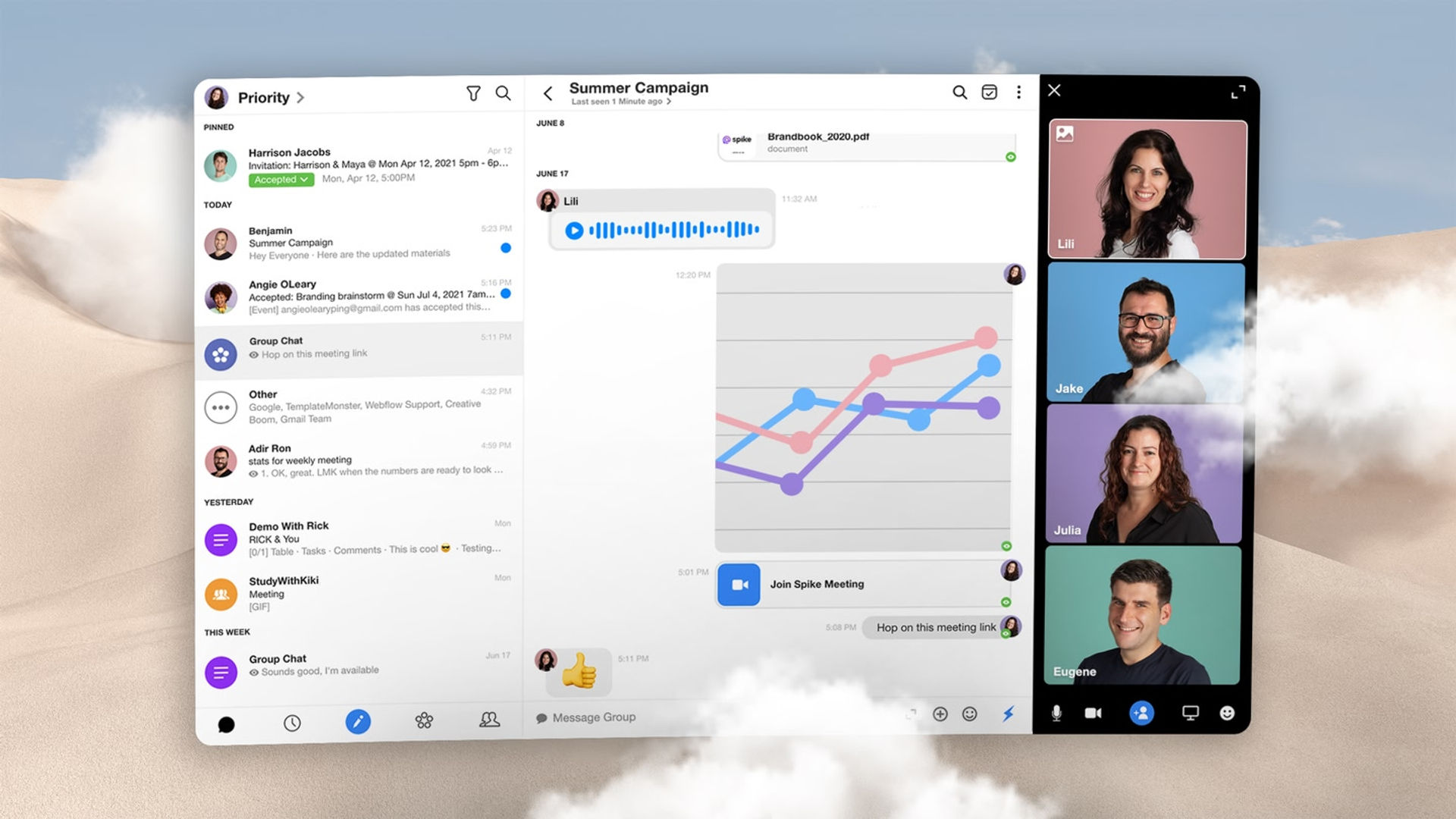1456x819 pixels.
Task: Open the clock tab in bottom bar
Action: 292,723
